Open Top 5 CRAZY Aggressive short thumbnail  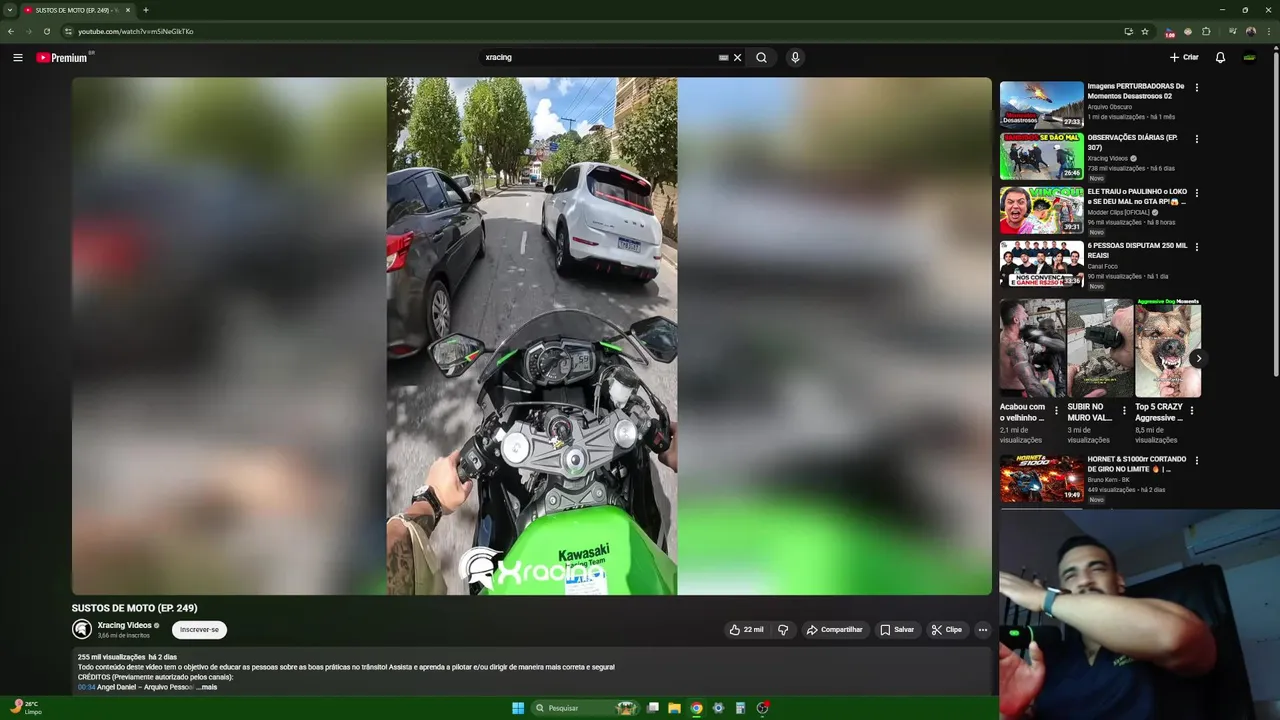1167,348
